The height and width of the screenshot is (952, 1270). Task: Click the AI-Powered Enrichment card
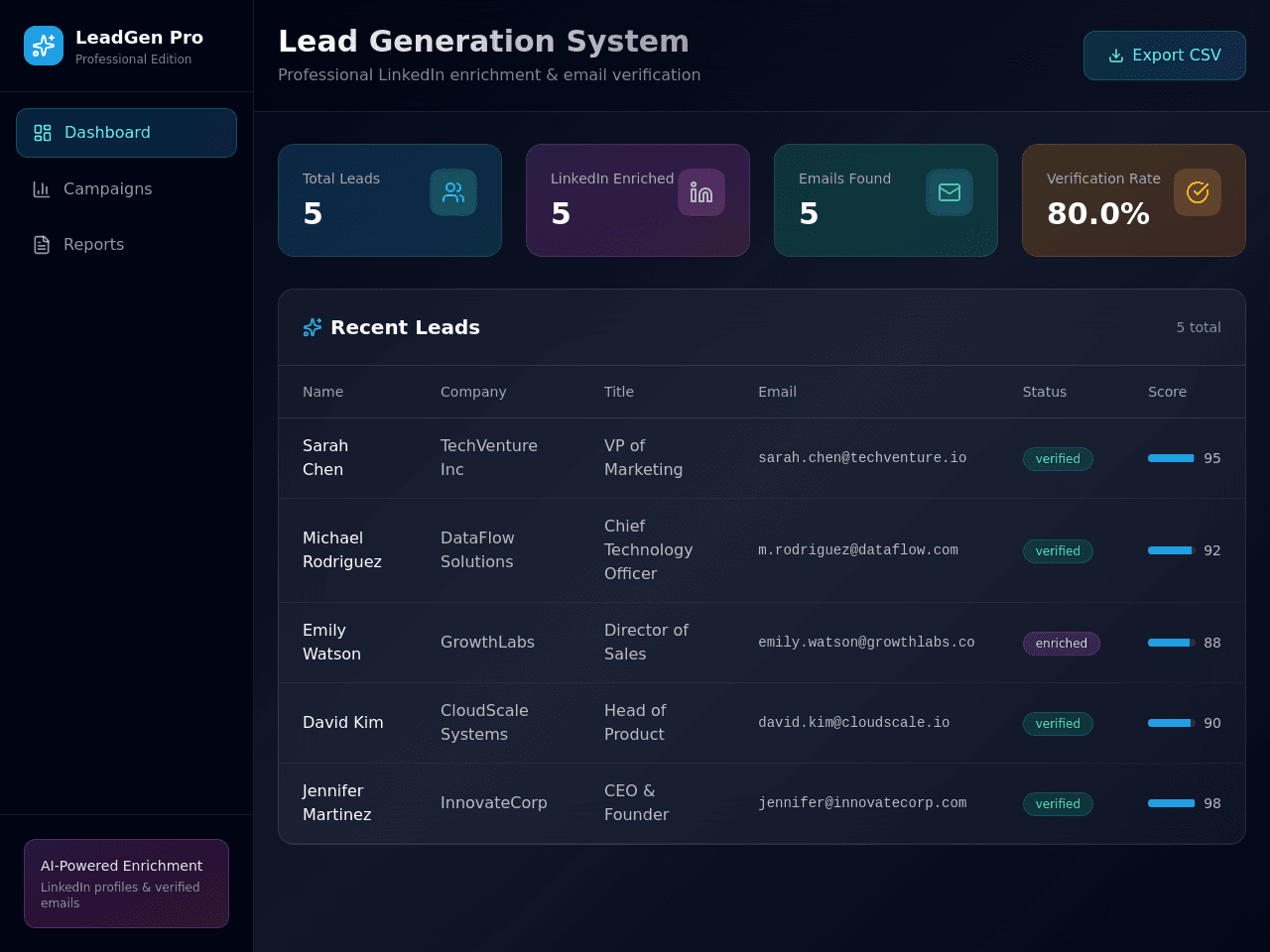point(126,884)
